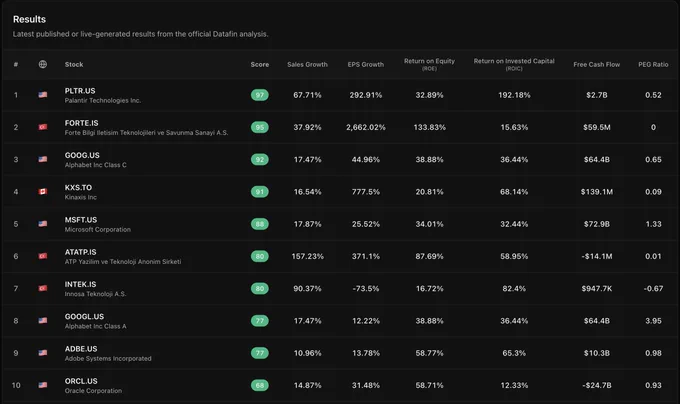Click the globe icon column header

click(x=42, y=64)
